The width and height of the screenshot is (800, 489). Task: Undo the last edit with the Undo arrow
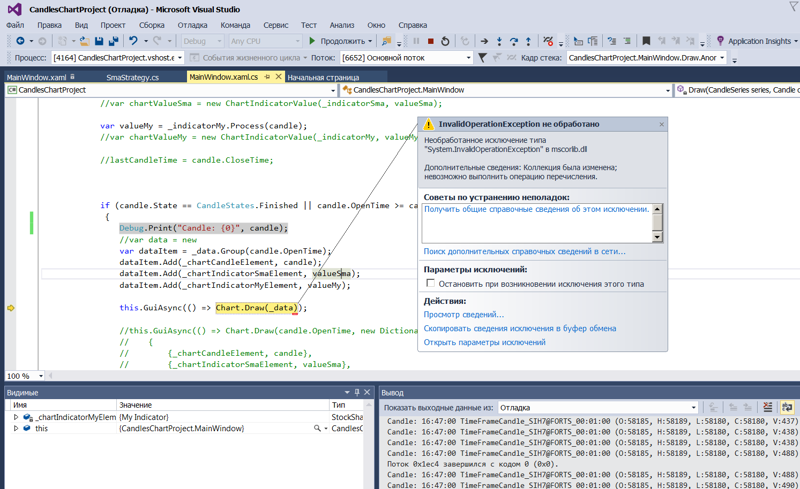coord(133,41)
